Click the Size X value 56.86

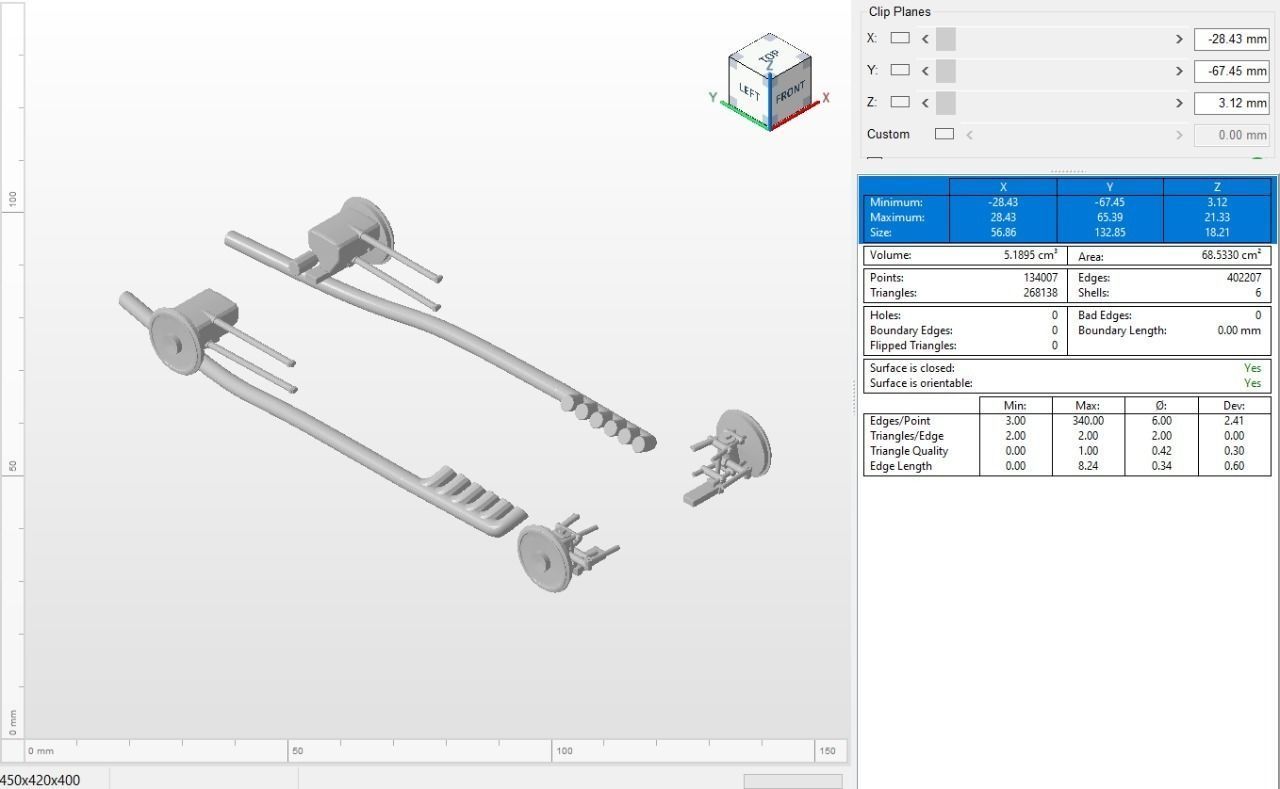click(x=1003, y=232)
